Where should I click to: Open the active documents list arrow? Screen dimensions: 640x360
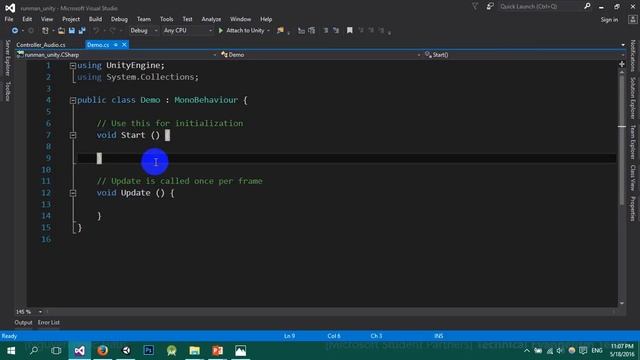click(x=623, y=45)
